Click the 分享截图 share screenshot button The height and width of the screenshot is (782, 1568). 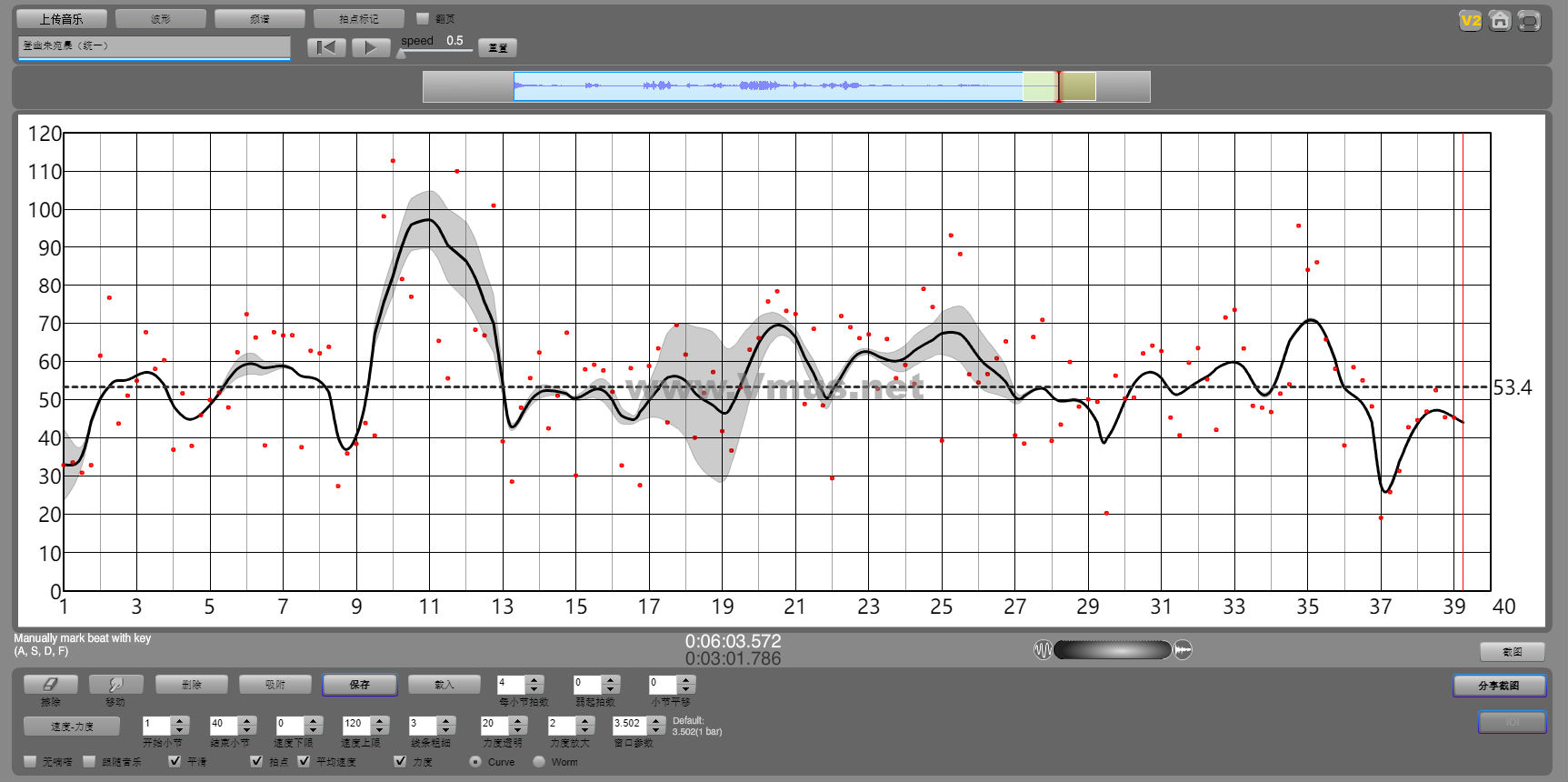click(x=1499, y=685)
